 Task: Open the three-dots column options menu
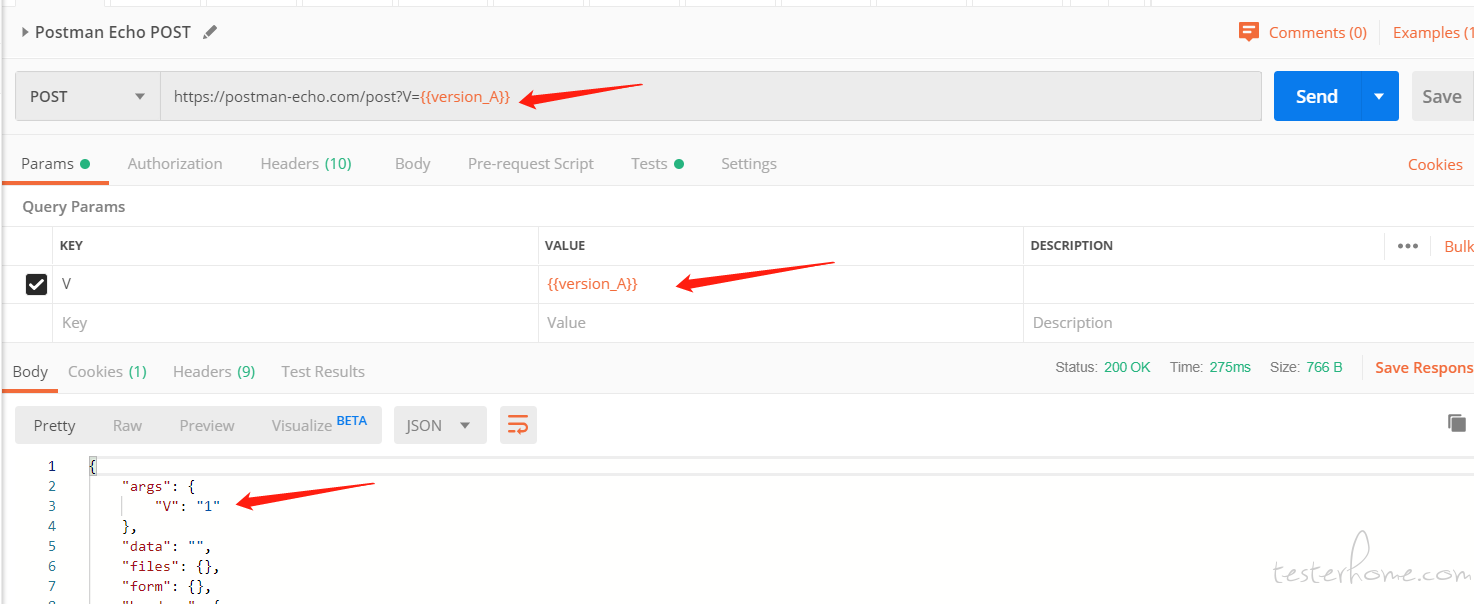pyautogui.click(x=1408, y=246)
